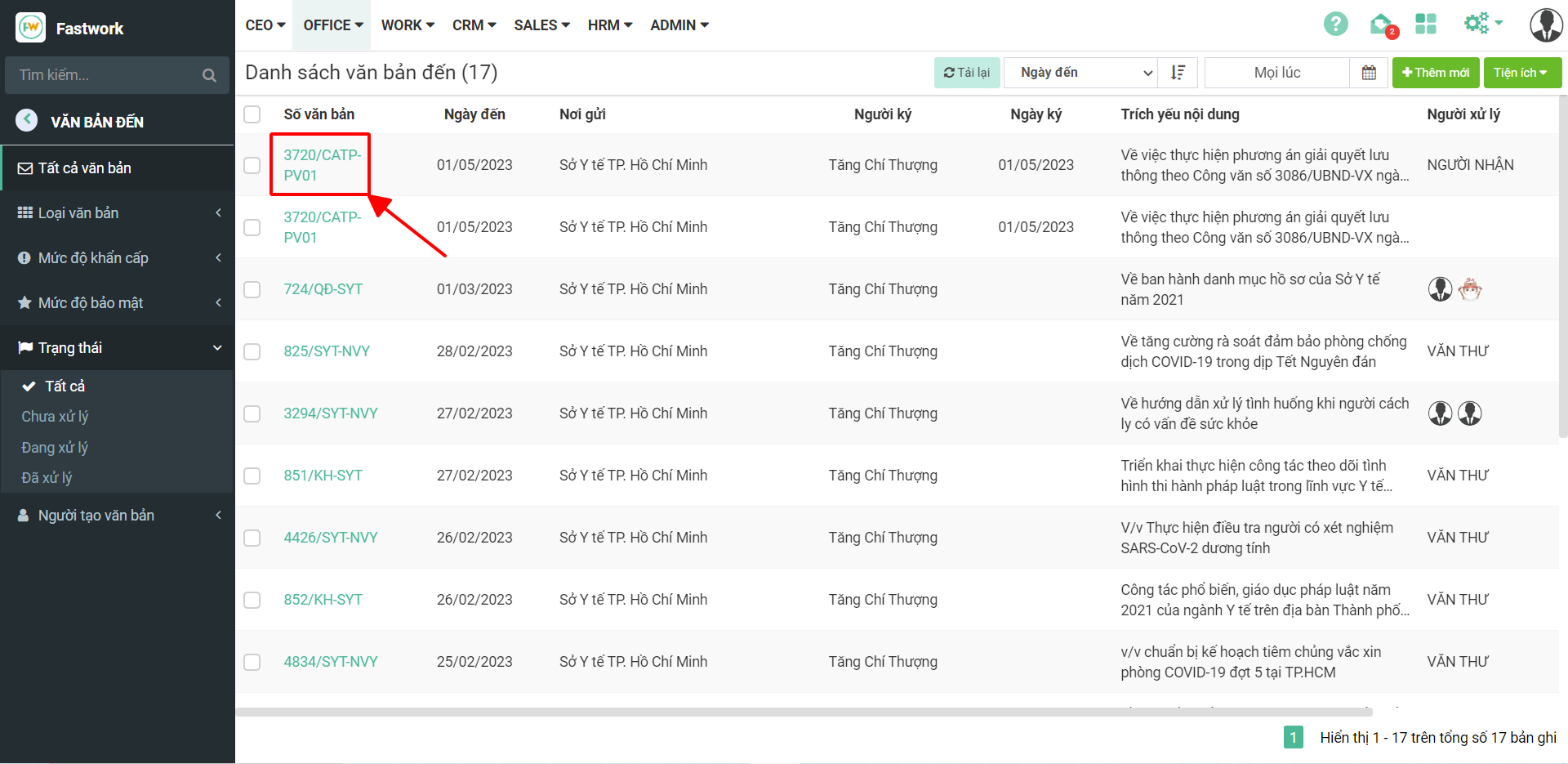This screenshot has height=764, width=1568.
Task: Open document link 4426/SYT-NVY
Action: tap(331, 538)
